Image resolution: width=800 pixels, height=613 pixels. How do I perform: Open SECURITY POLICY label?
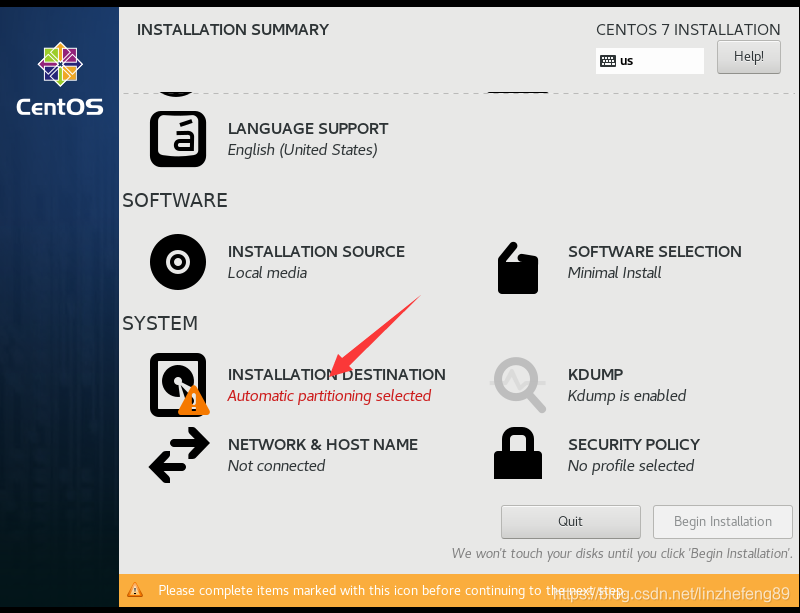(x=634, y=445)
